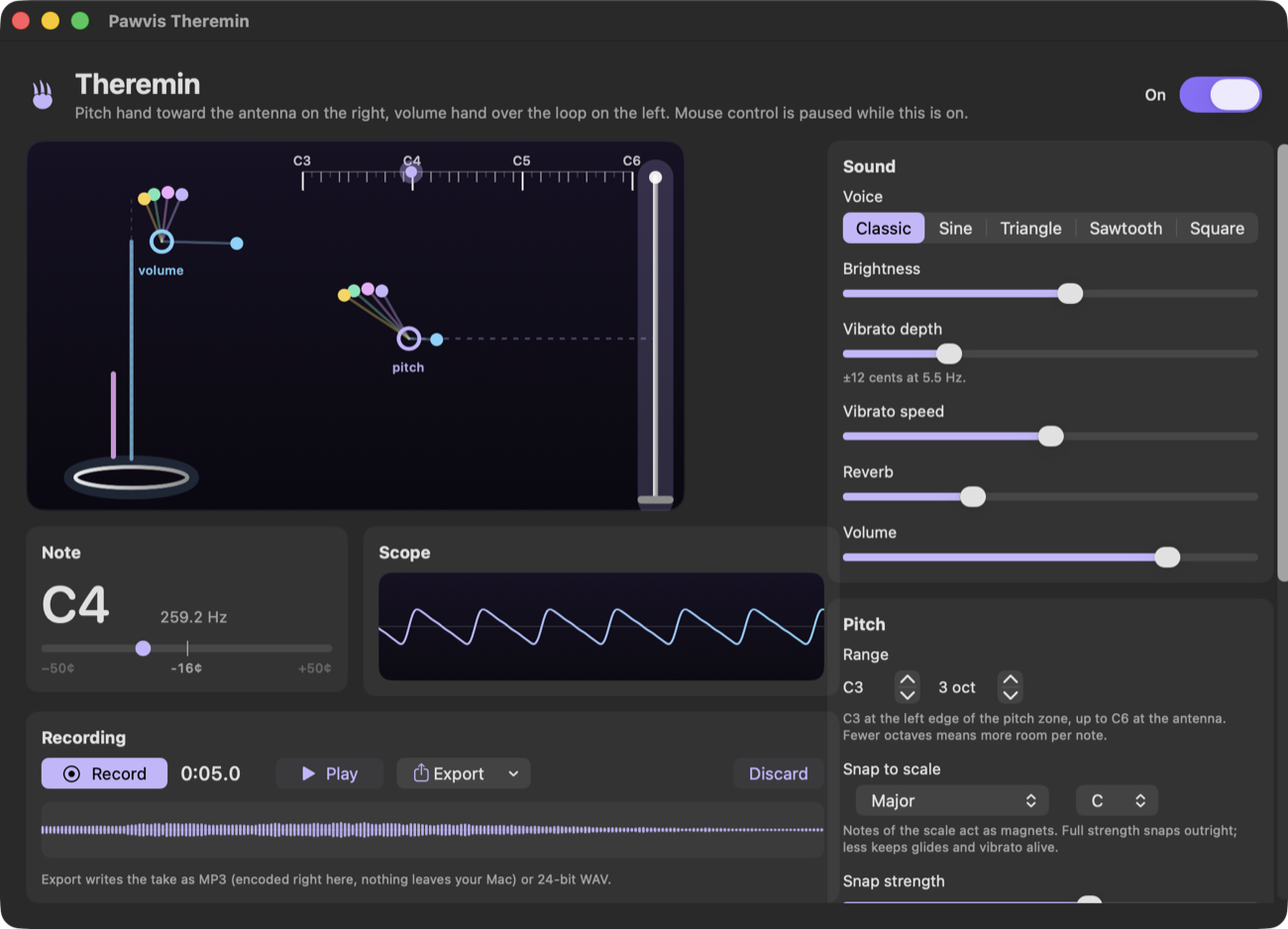Click the Scope waveform display
Screen dimensions: 1288x929
tap(600, 626)
